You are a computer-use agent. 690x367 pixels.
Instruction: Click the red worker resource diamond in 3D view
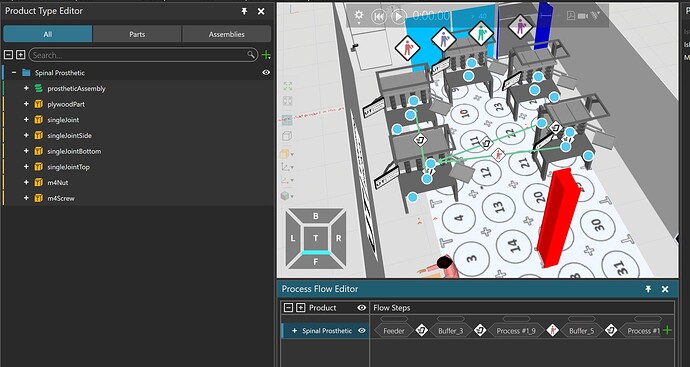pyautogui.click(x=407, y=48)
